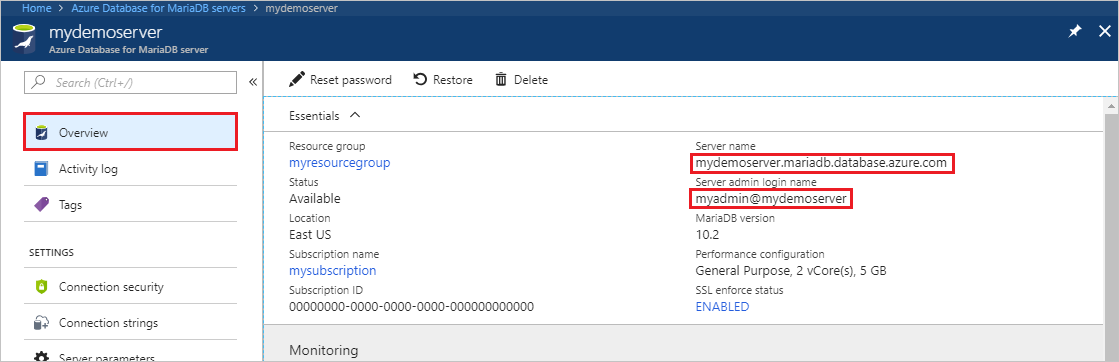Pin the mydemoserver blade to dashboard

pyautogui.click(x=1074, y=32)
